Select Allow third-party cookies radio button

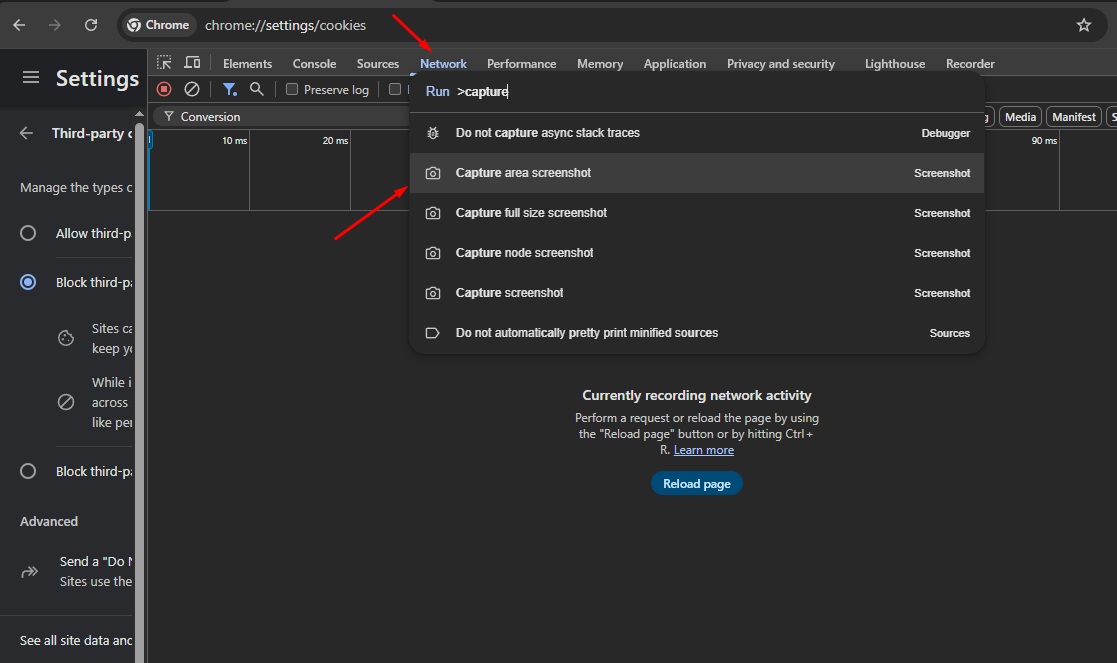point(28,233)
